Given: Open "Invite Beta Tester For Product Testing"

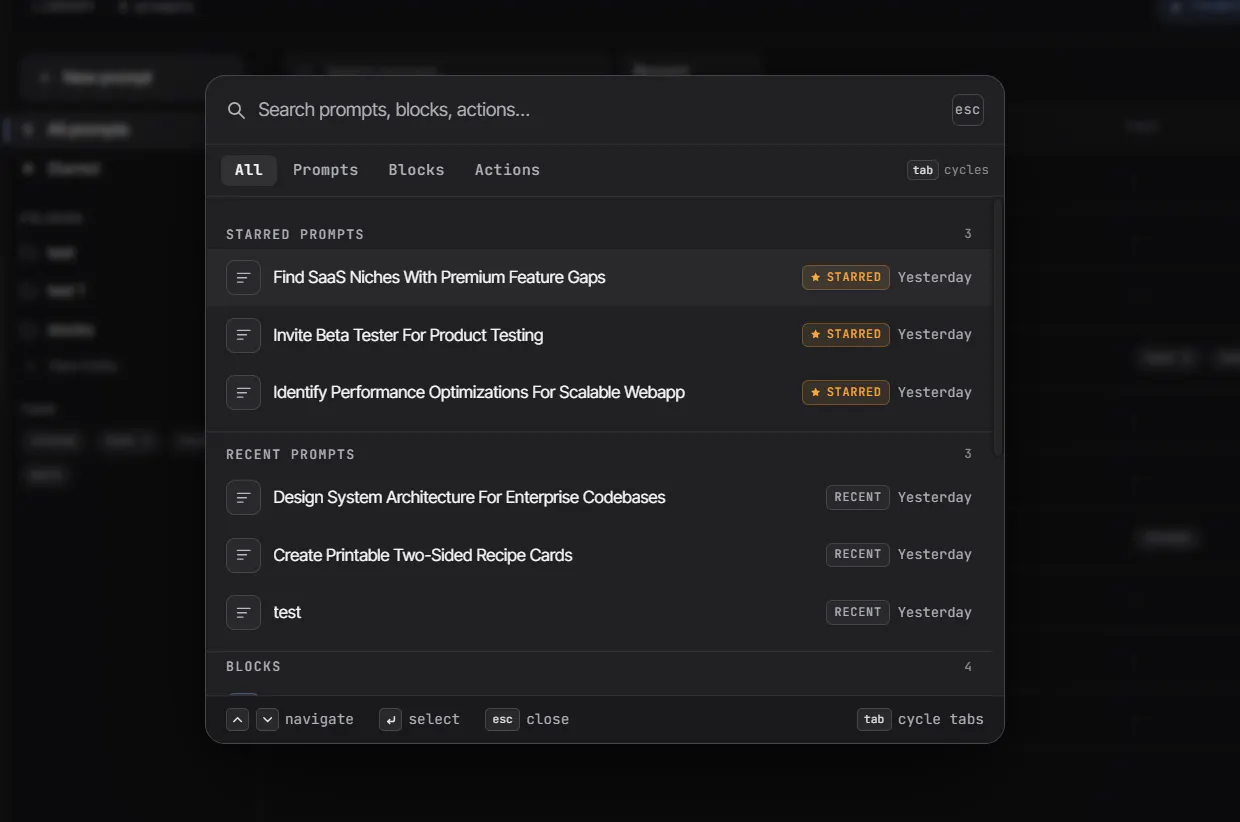Looking at the screenshot, I should tap(599, 335).
